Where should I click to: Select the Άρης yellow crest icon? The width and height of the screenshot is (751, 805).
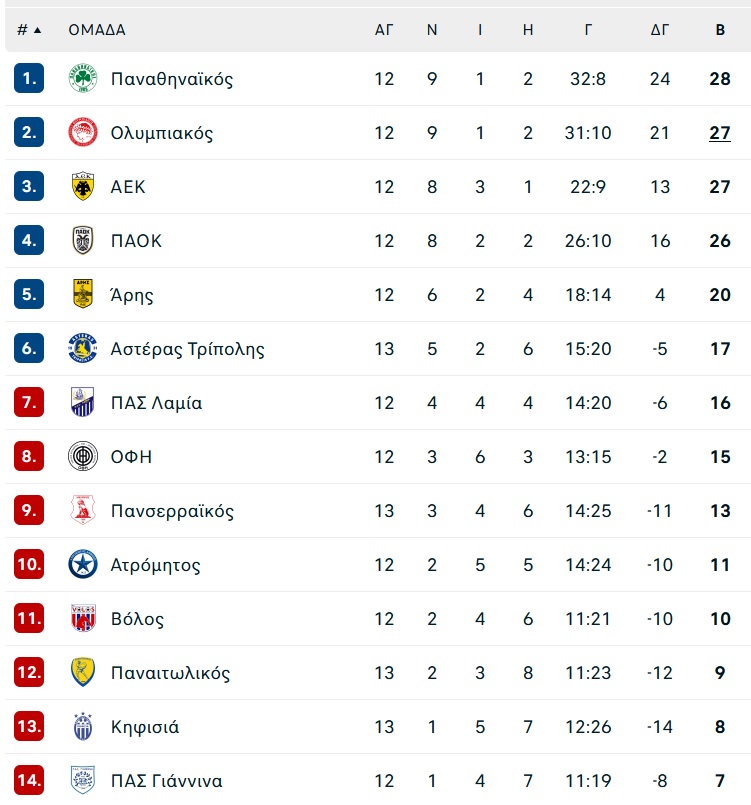(x=83, y=294)
